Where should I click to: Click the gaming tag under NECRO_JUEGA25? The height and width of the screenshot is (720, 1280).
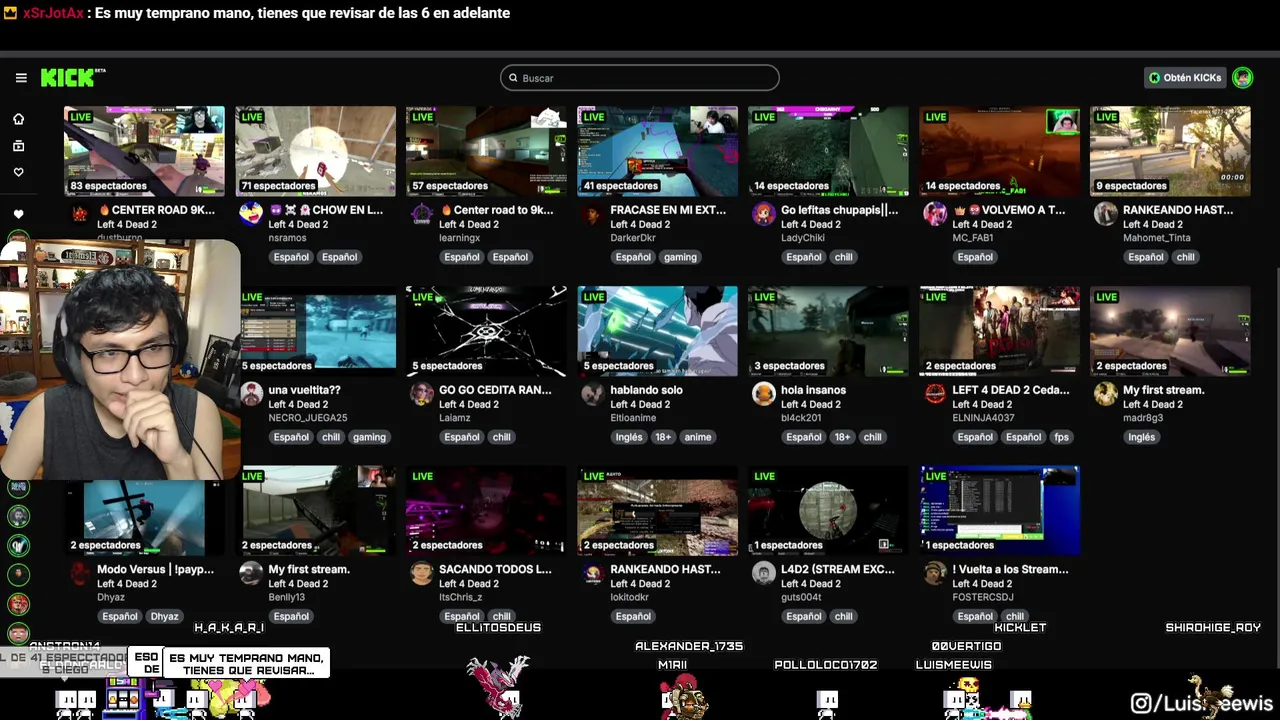(369, 437)
